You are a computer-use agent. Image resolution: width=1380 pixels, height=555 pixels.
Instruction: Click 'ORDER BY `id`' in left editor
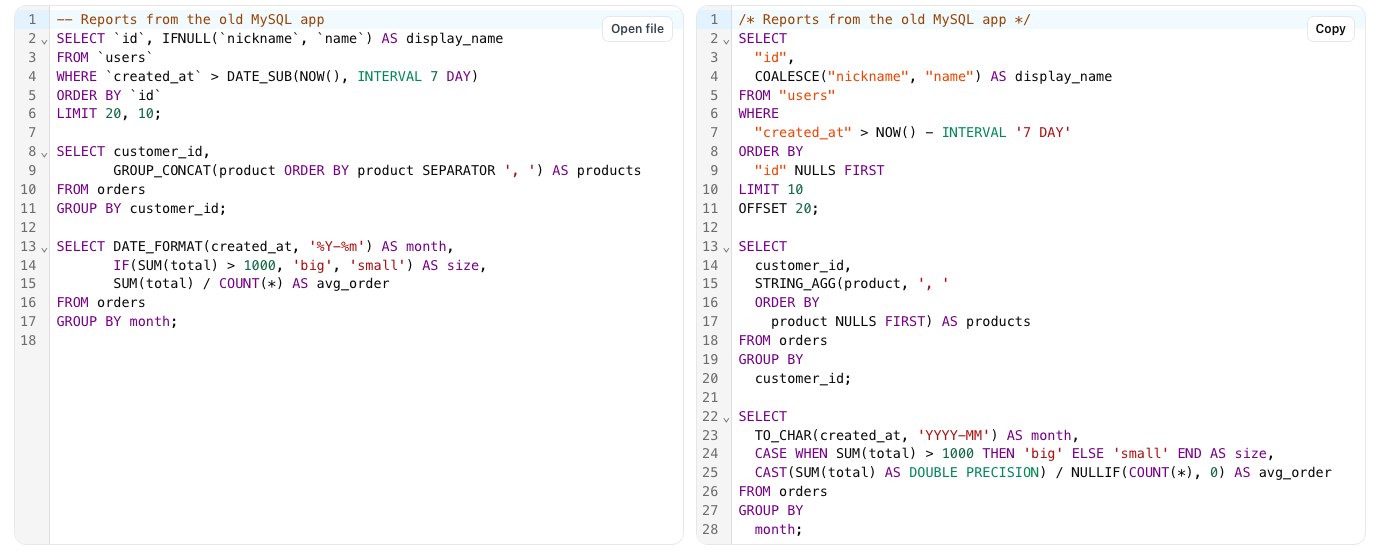tap(109, 95)
